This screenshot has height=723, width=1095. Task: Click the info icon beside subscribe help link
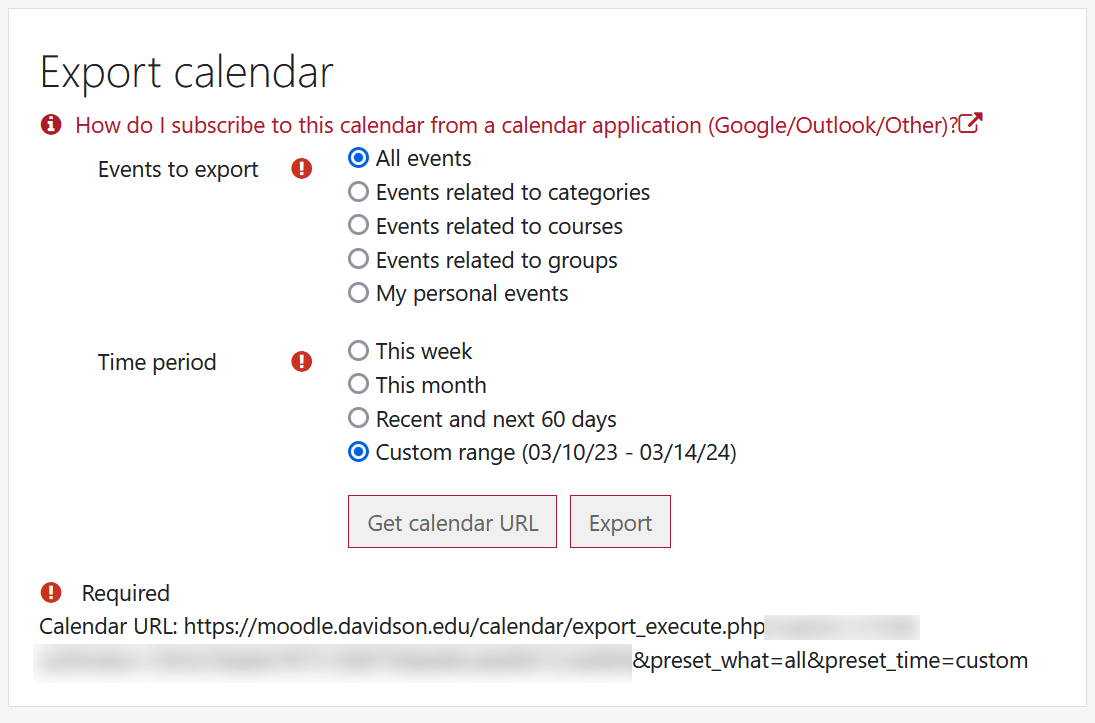coord(50,125)
